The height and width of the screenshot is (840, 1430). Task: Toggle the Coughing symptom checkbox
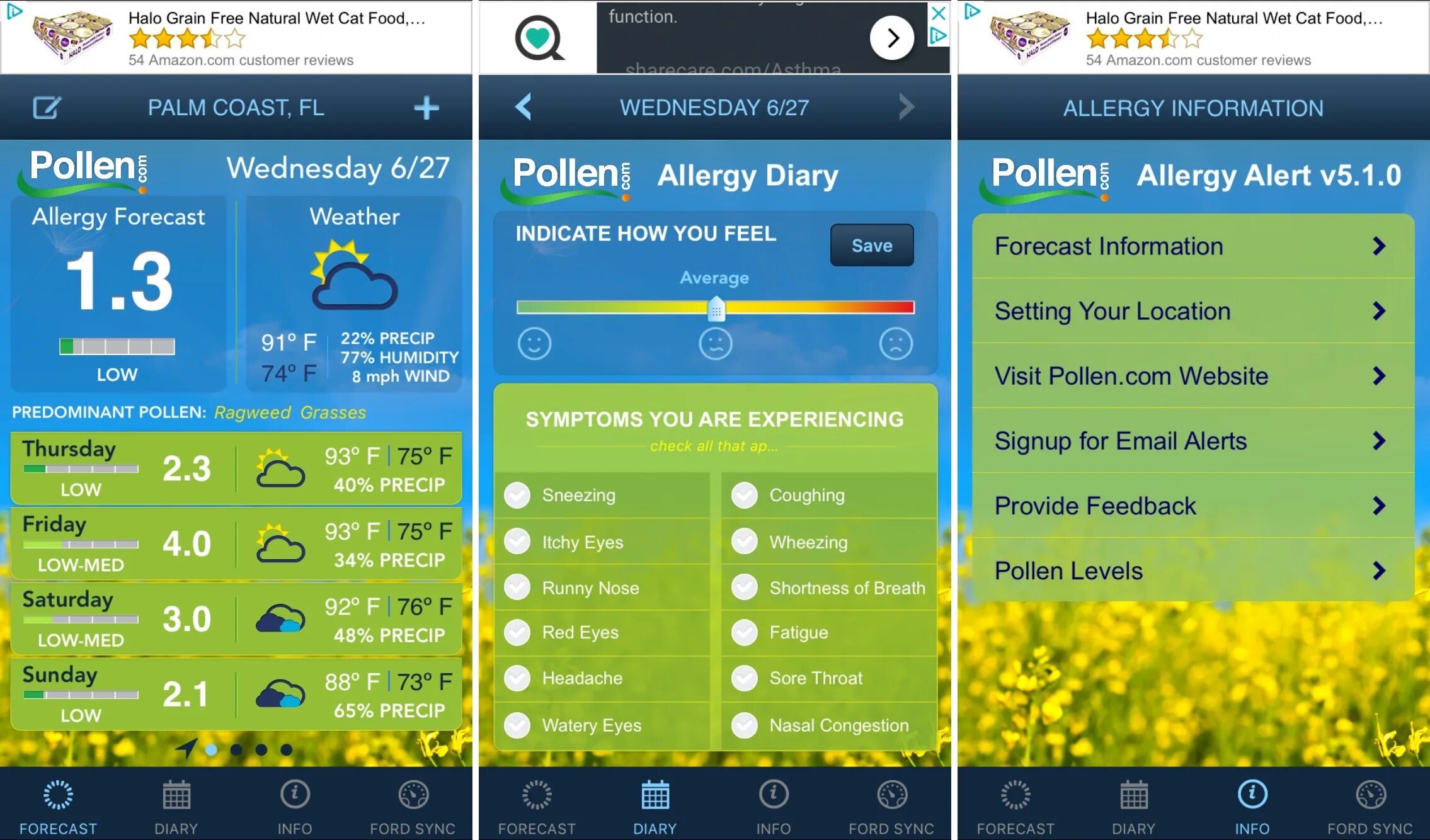pyautogui.click(x=746, y=495)
